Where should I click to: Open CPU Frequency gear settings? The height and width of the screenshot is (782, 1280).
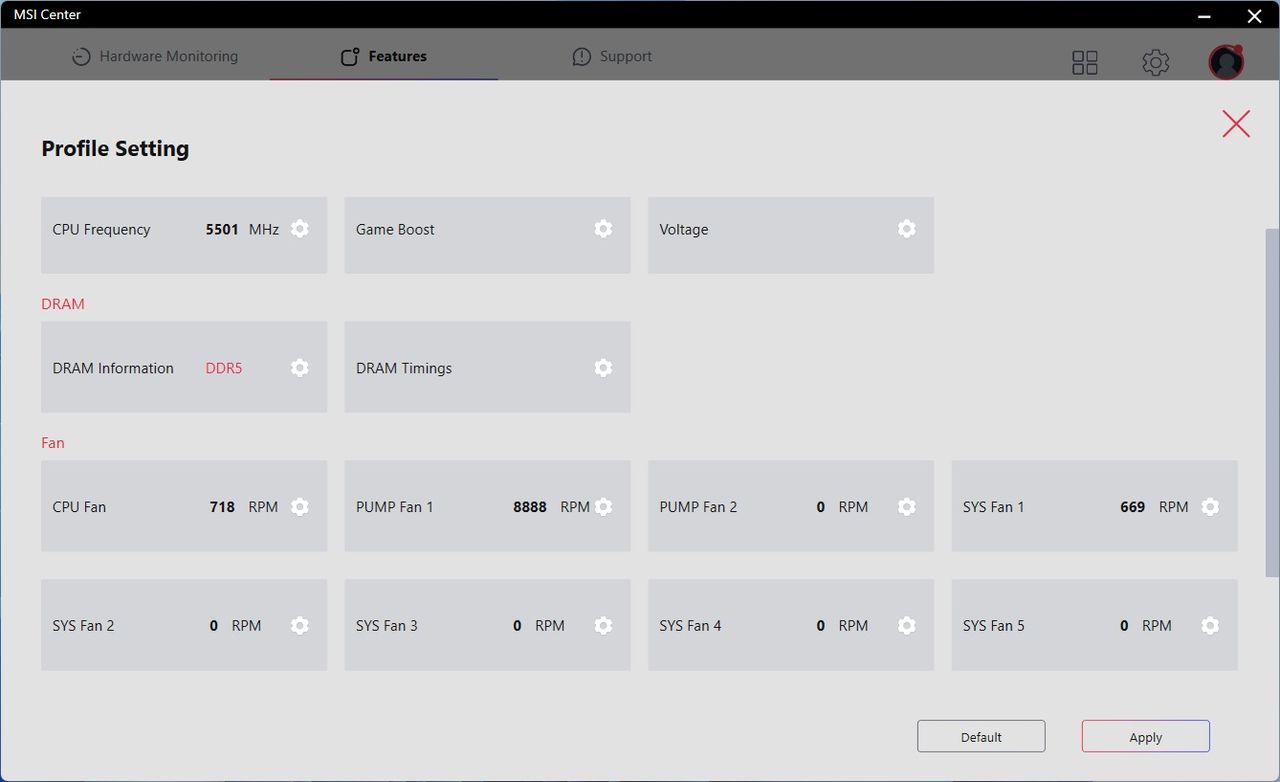coord(300,229)
